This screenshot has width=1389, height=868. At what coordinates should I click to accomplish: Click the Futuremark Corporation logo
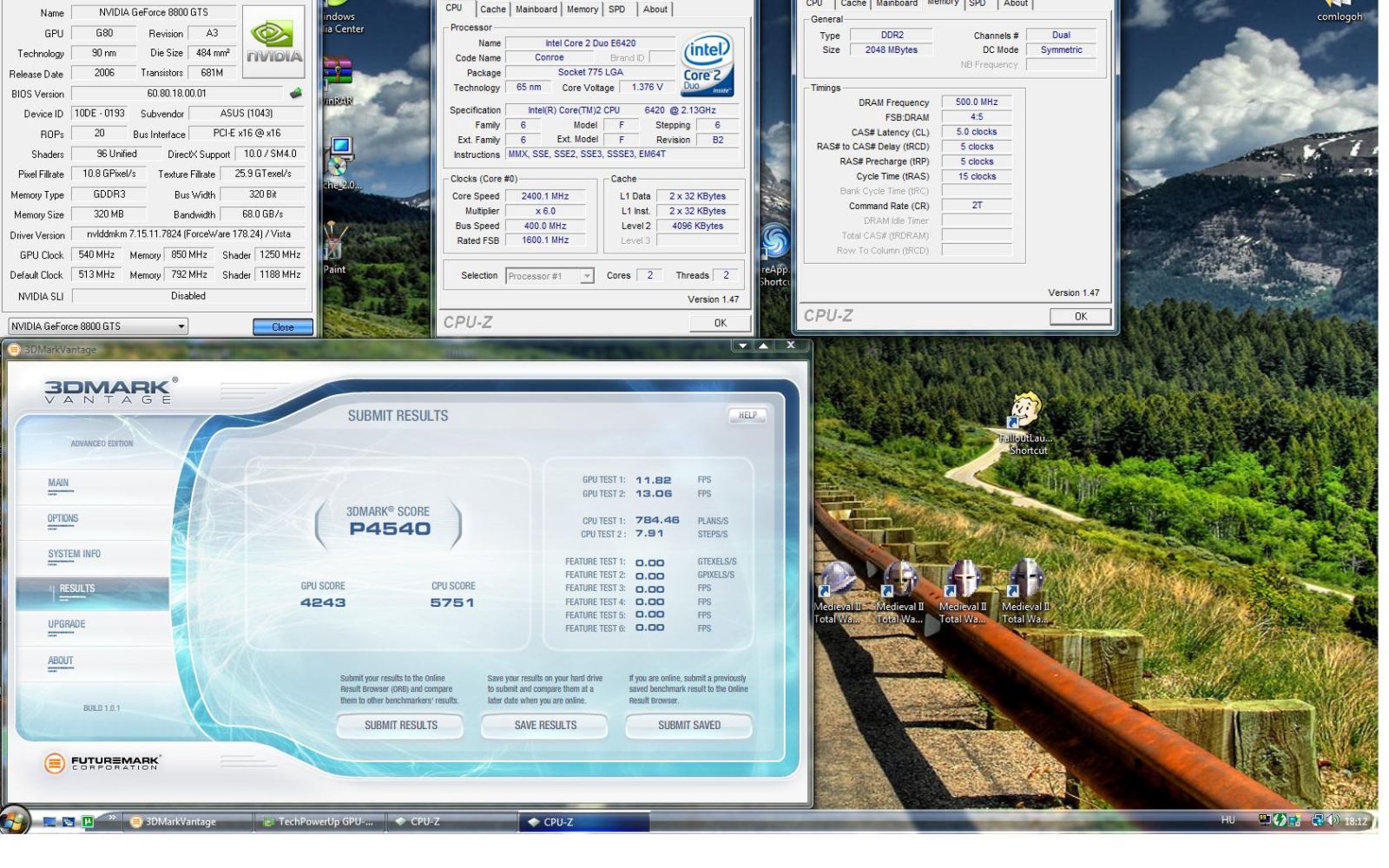(x=102, y=763)
